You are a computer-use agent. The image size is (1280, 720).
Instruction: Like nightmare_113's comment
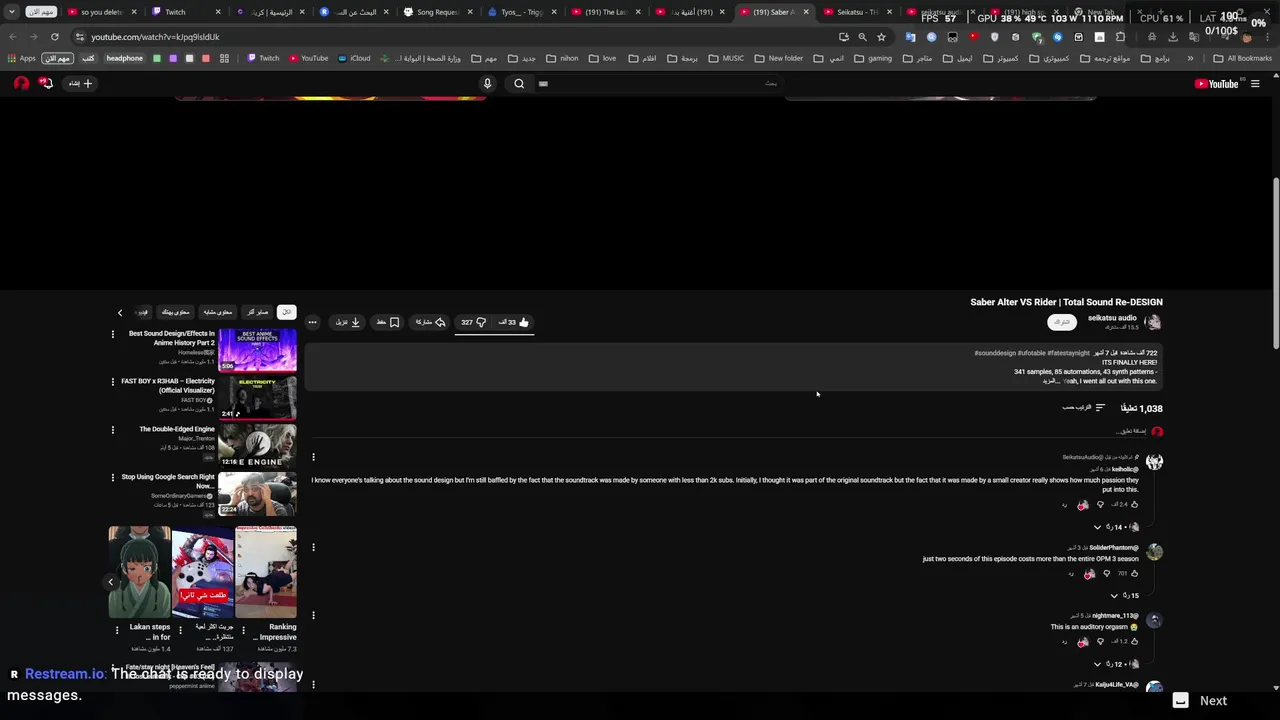tap(1134, 642)
